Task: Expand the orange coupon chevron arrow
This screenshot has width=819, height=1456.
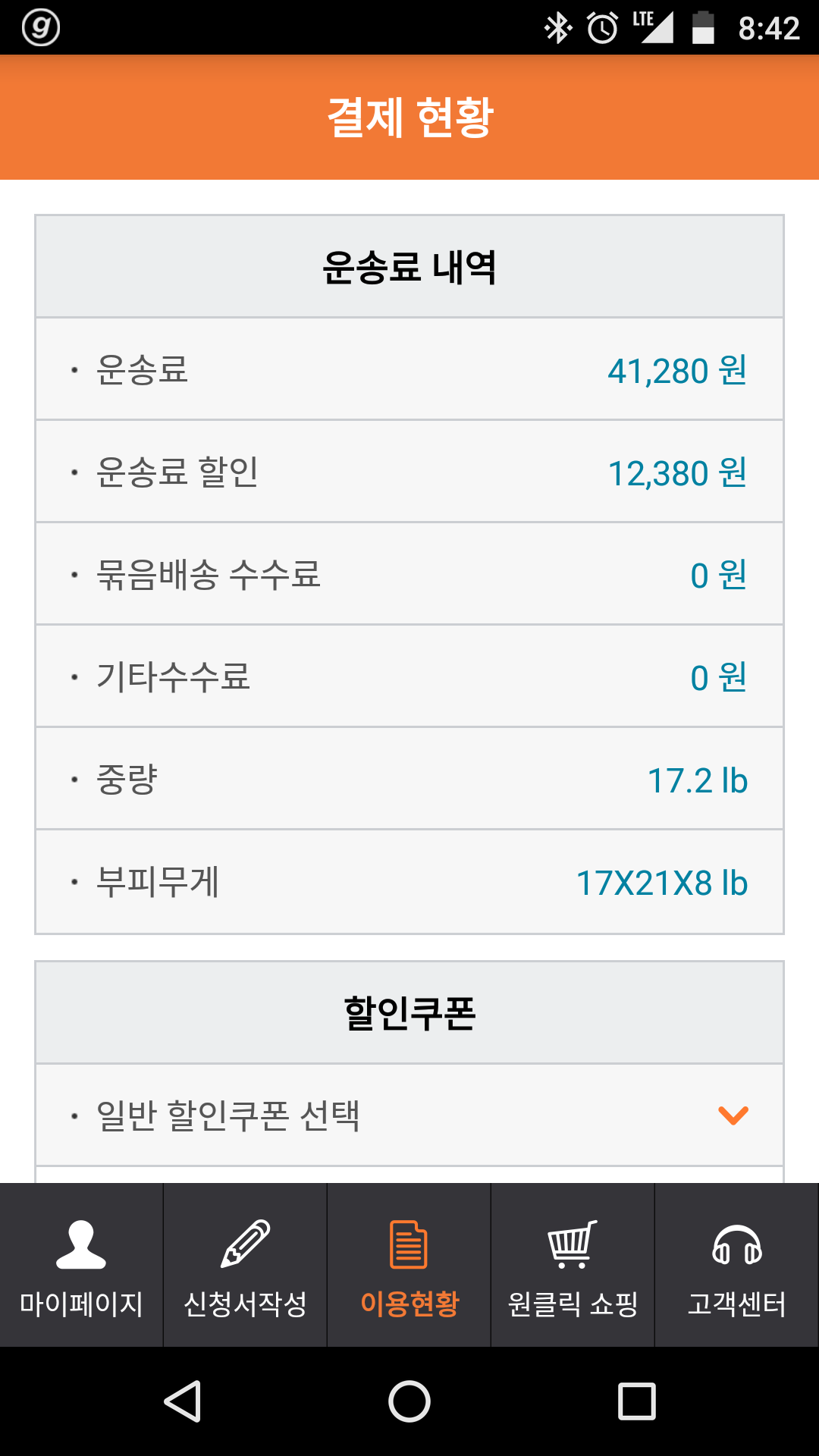Action: coord(733,1116)
